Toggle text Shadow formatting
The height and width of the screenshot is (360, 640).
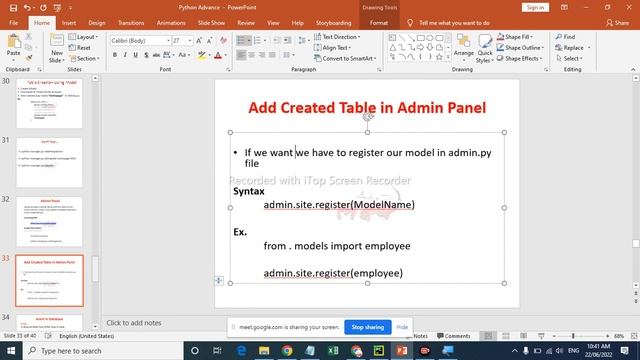coord(146,55)
